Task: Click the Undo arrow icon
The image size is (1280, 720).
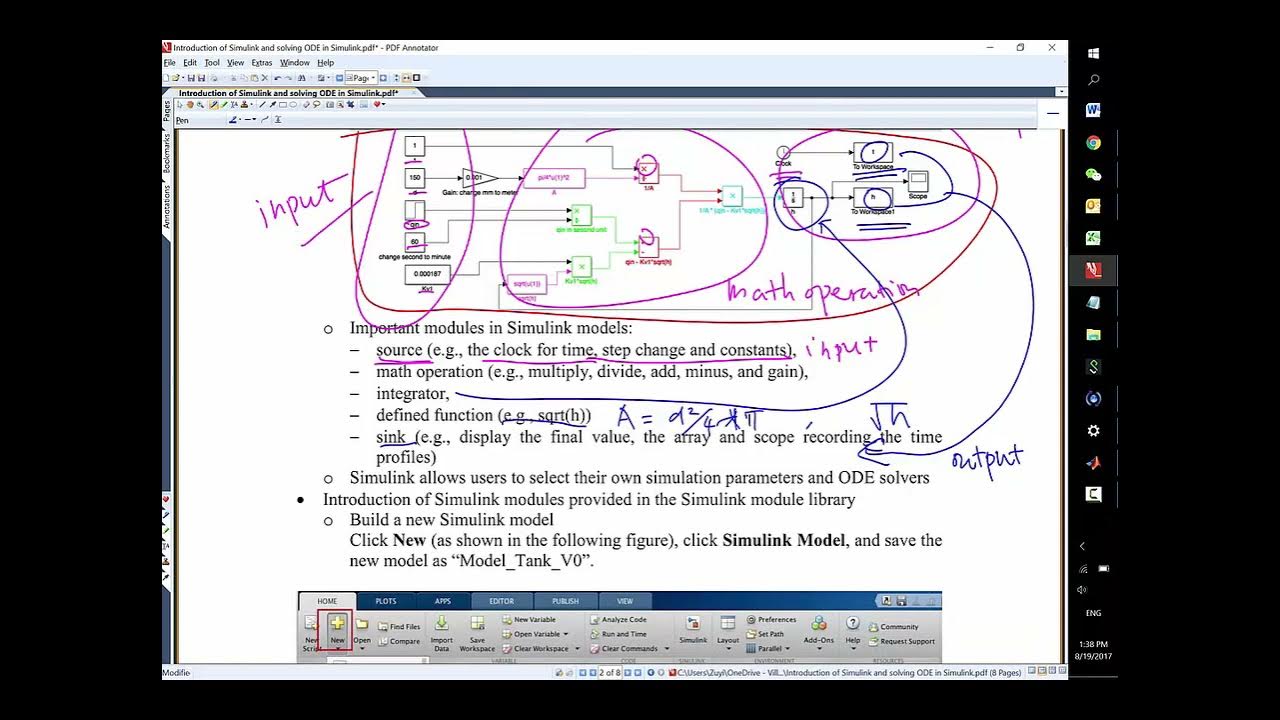Action: pos(277,78)
